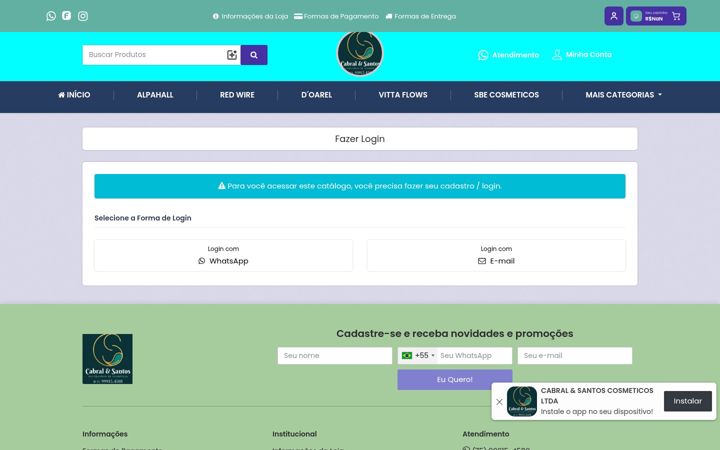Click the magnifier search button

point(254,55)
